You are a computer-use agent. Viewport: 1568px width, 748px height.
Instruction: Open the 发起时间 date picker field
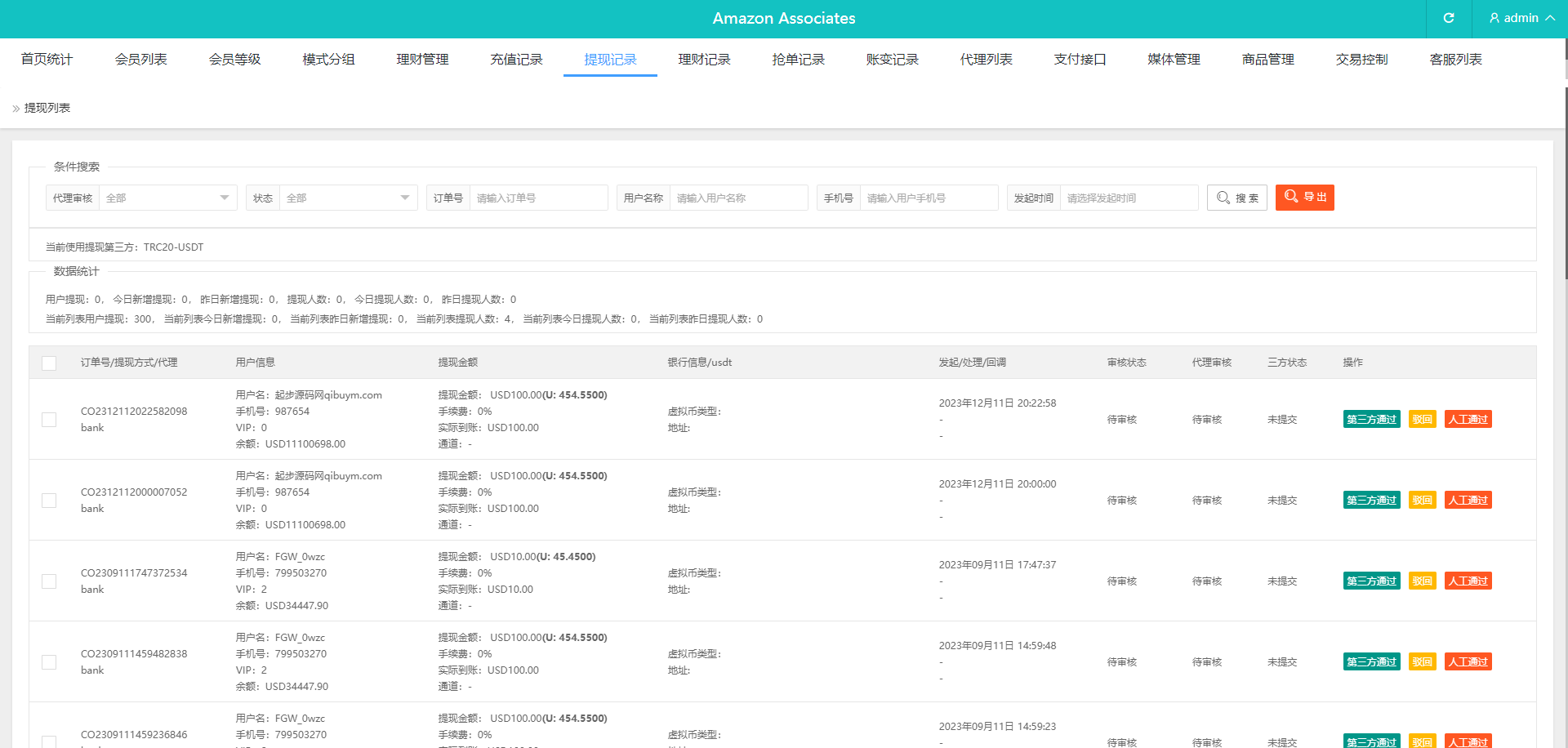click(1128, 198)
